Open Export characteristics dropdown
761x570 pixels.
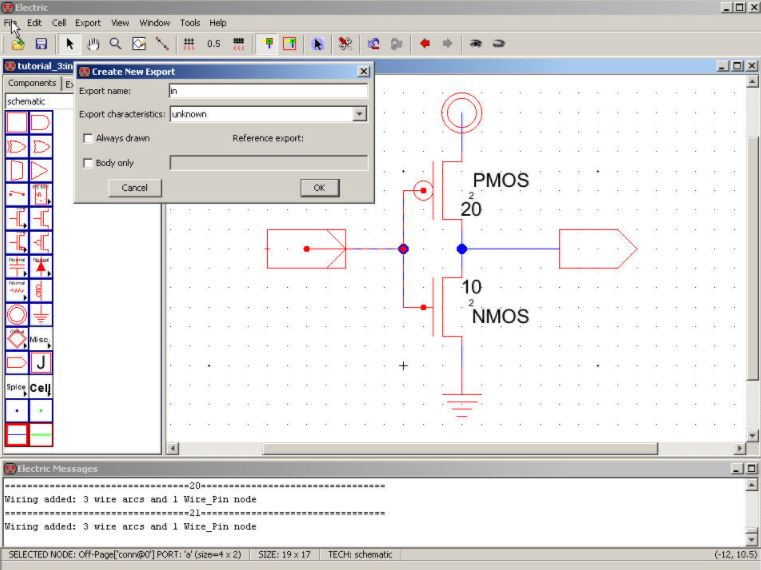point(360,114)
